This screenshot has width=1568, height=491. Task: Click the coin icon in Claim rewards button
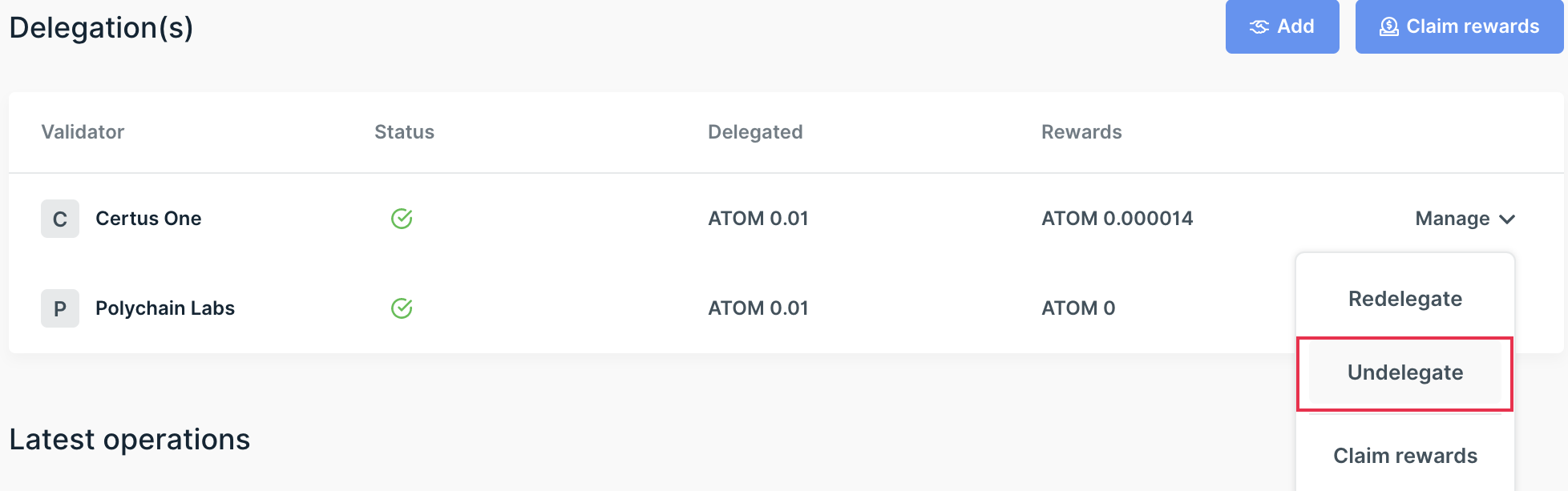1388,26
